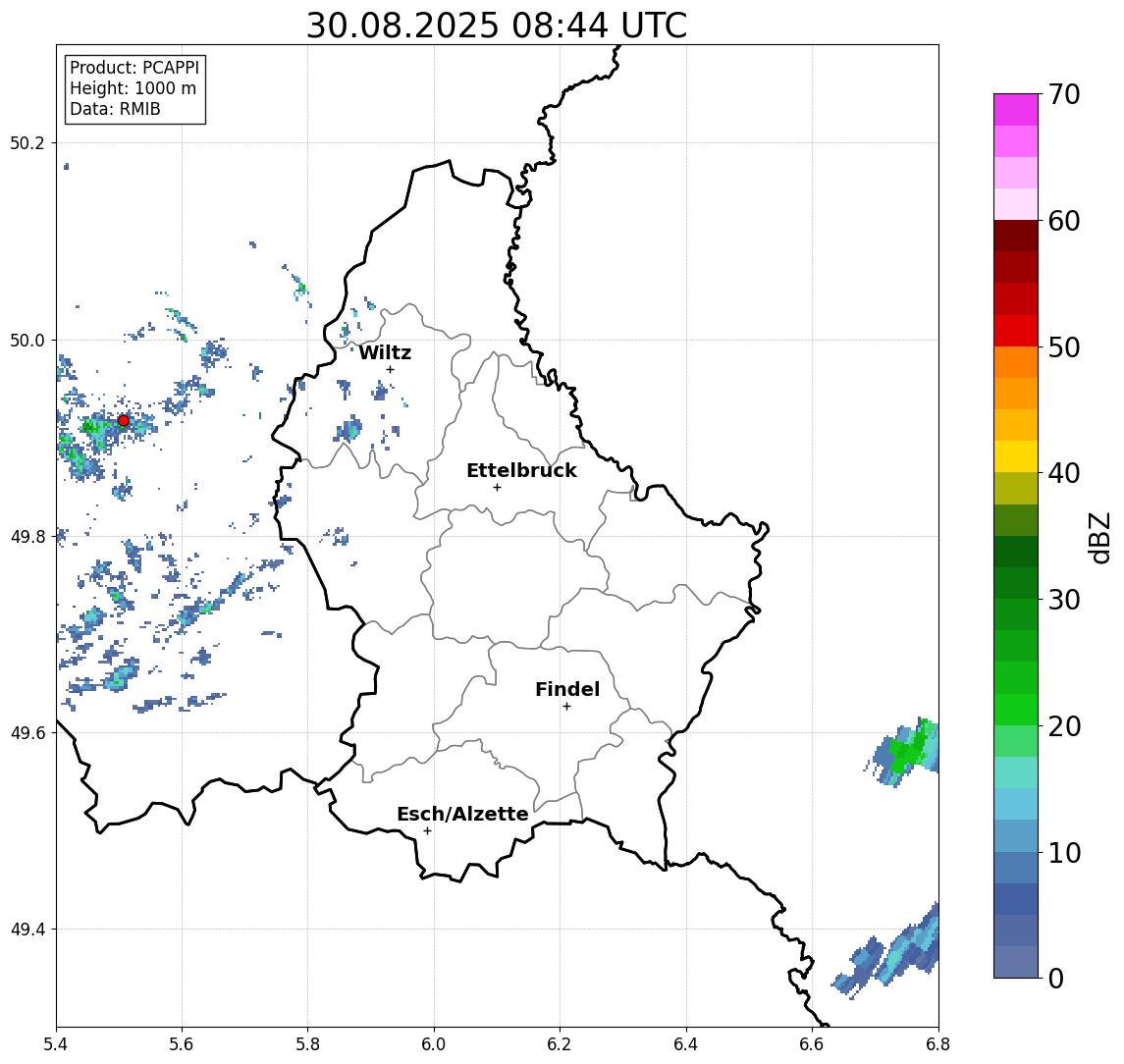Click the plus marker below Esch/Alzette label
Screen dimensions: 1124x1064
click(427, 831)
